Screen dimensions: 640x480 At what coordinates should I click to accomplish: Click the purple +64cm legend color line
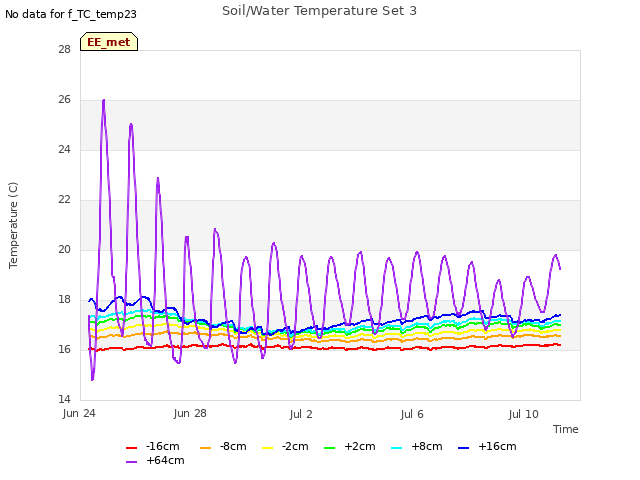point(131,462)
